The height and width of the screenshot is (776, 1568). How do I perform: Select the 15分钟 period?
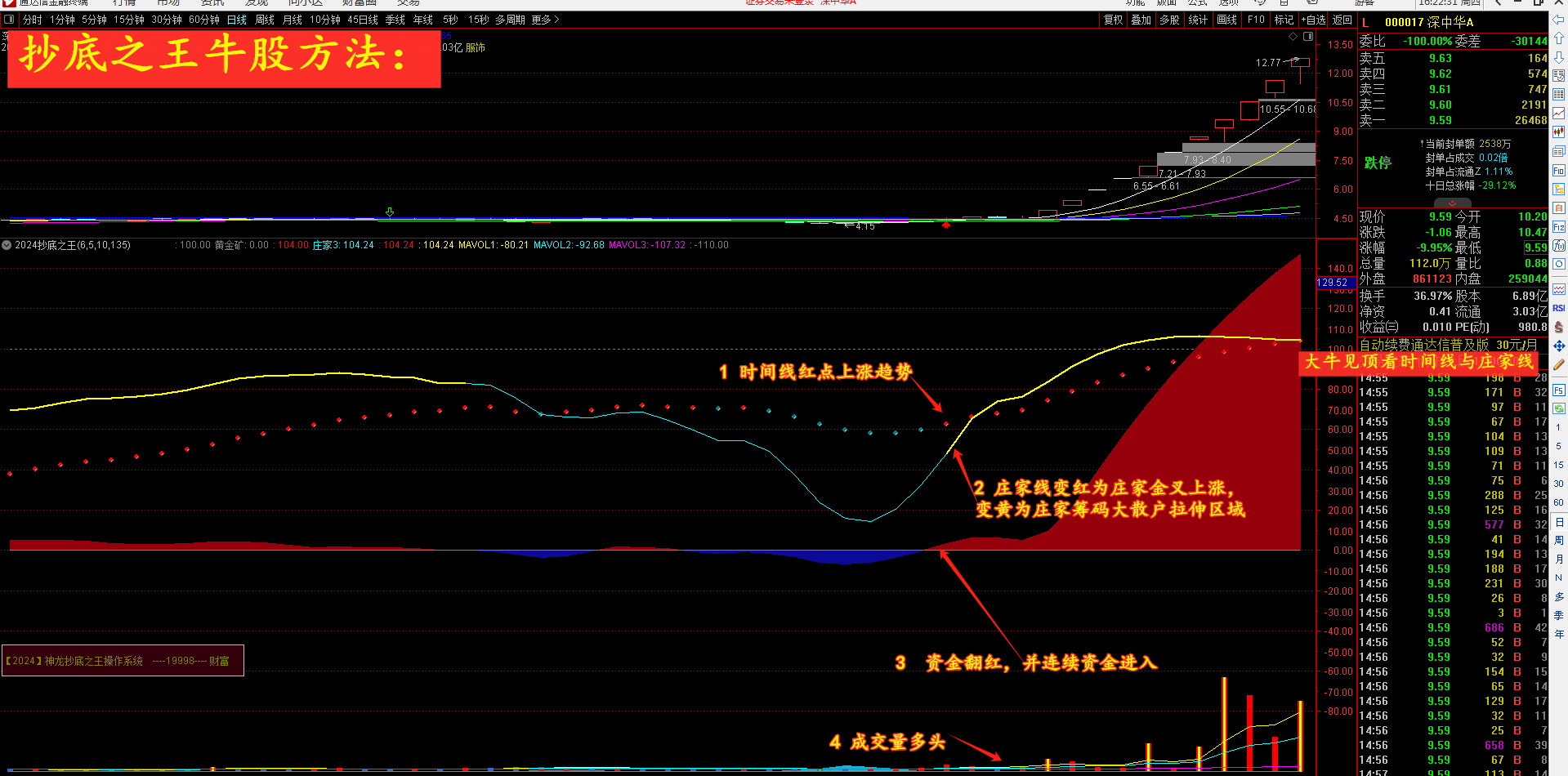coord(129,20)
